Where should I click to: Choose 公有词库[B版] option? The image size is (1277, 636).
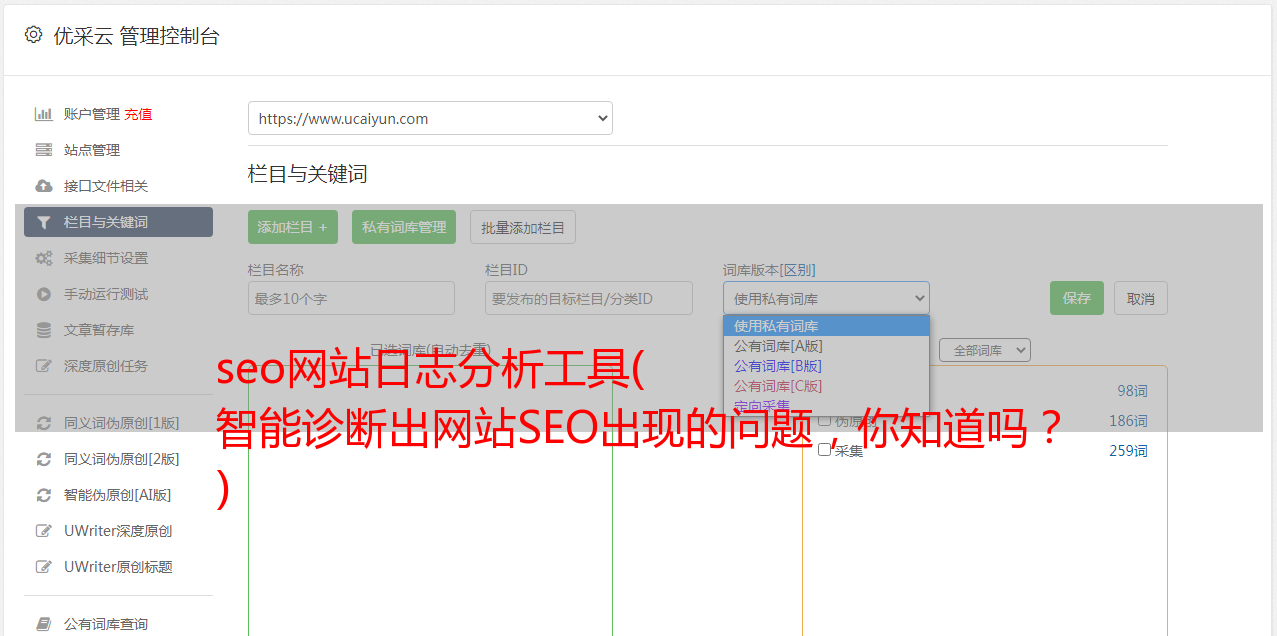[x=826, y=366]
